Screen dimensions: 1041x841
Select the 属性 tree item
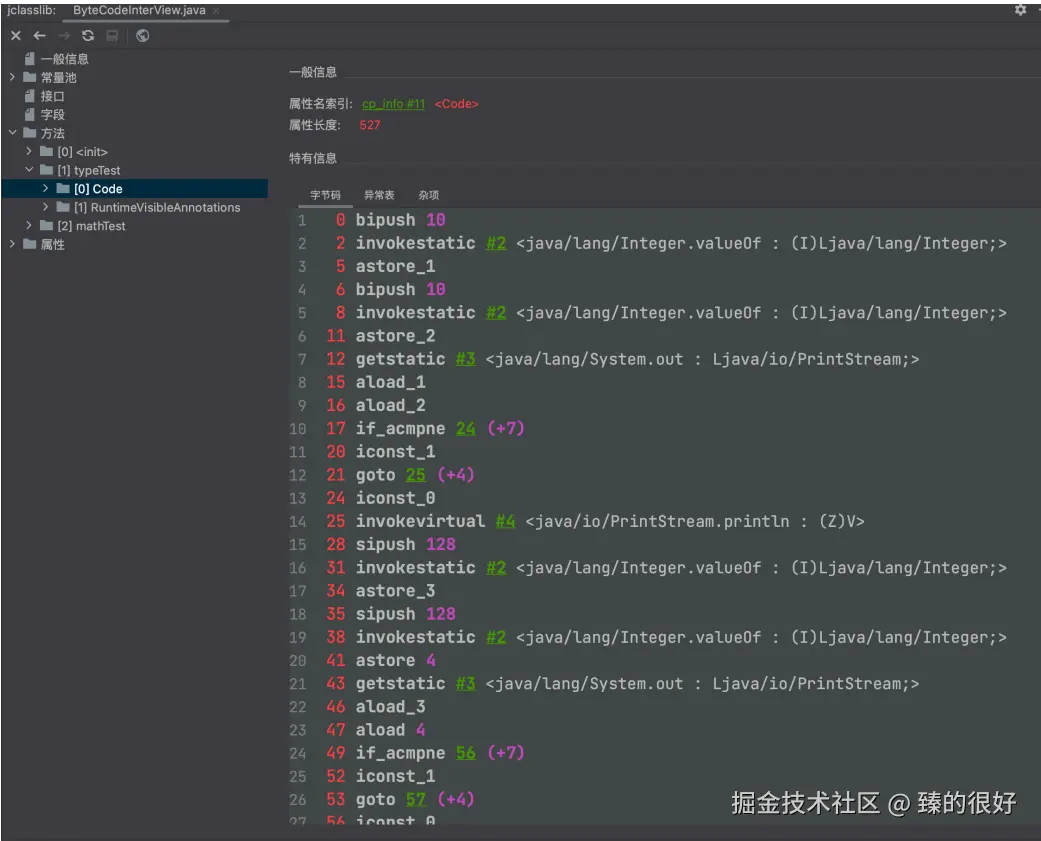click(x=52, y=245)
